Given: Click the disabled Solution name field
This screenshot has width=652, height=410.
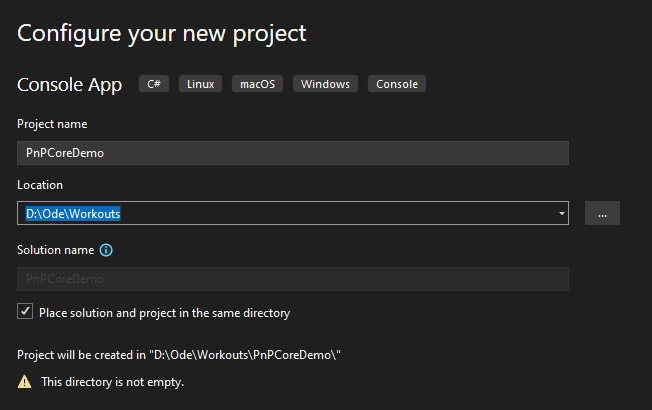Looking at the screenshot, I should (292, 279).
